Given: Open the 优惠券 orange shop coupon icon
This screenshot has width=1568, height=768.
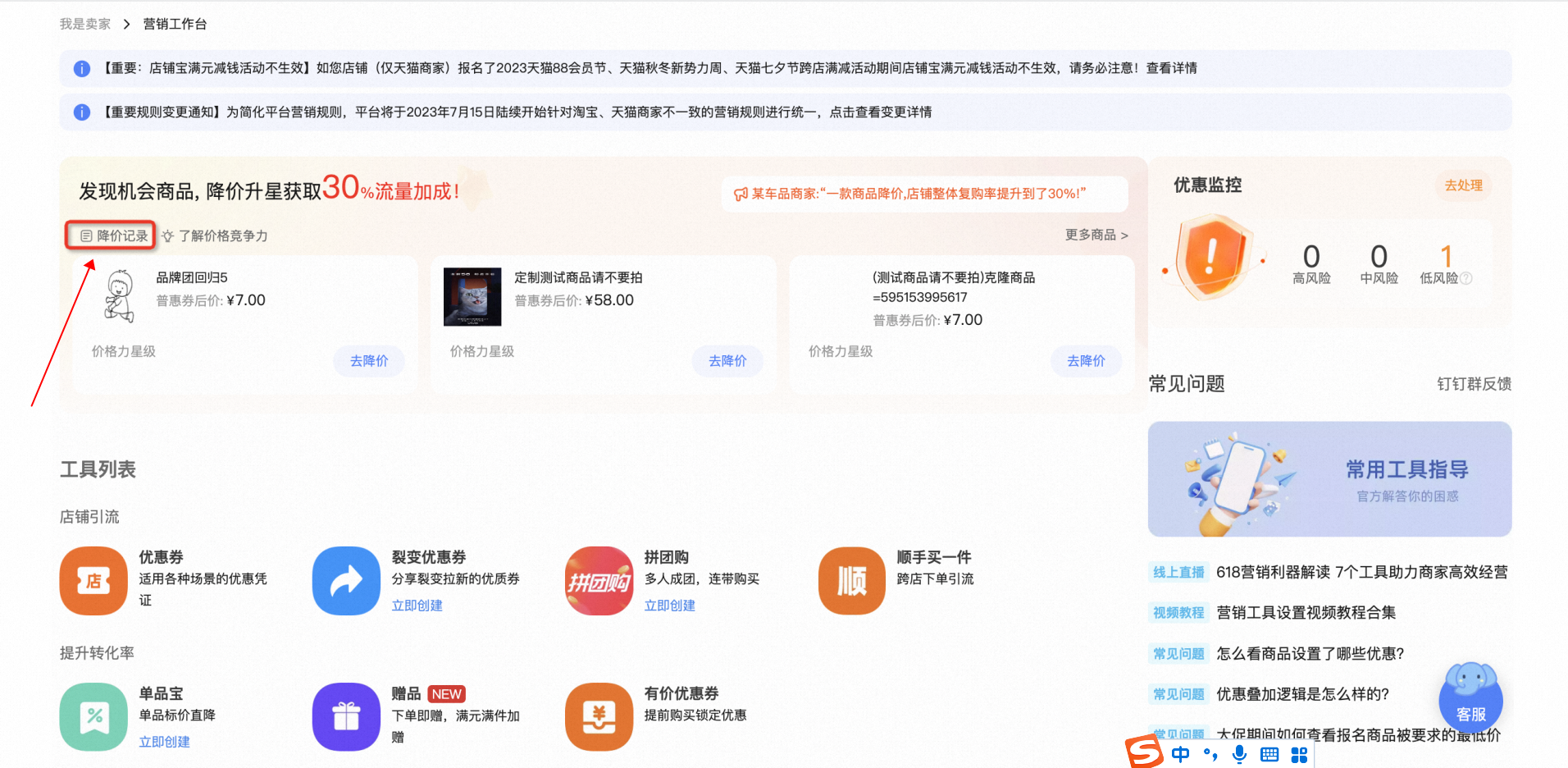Looking at the screenshot, I should point(93,581).
